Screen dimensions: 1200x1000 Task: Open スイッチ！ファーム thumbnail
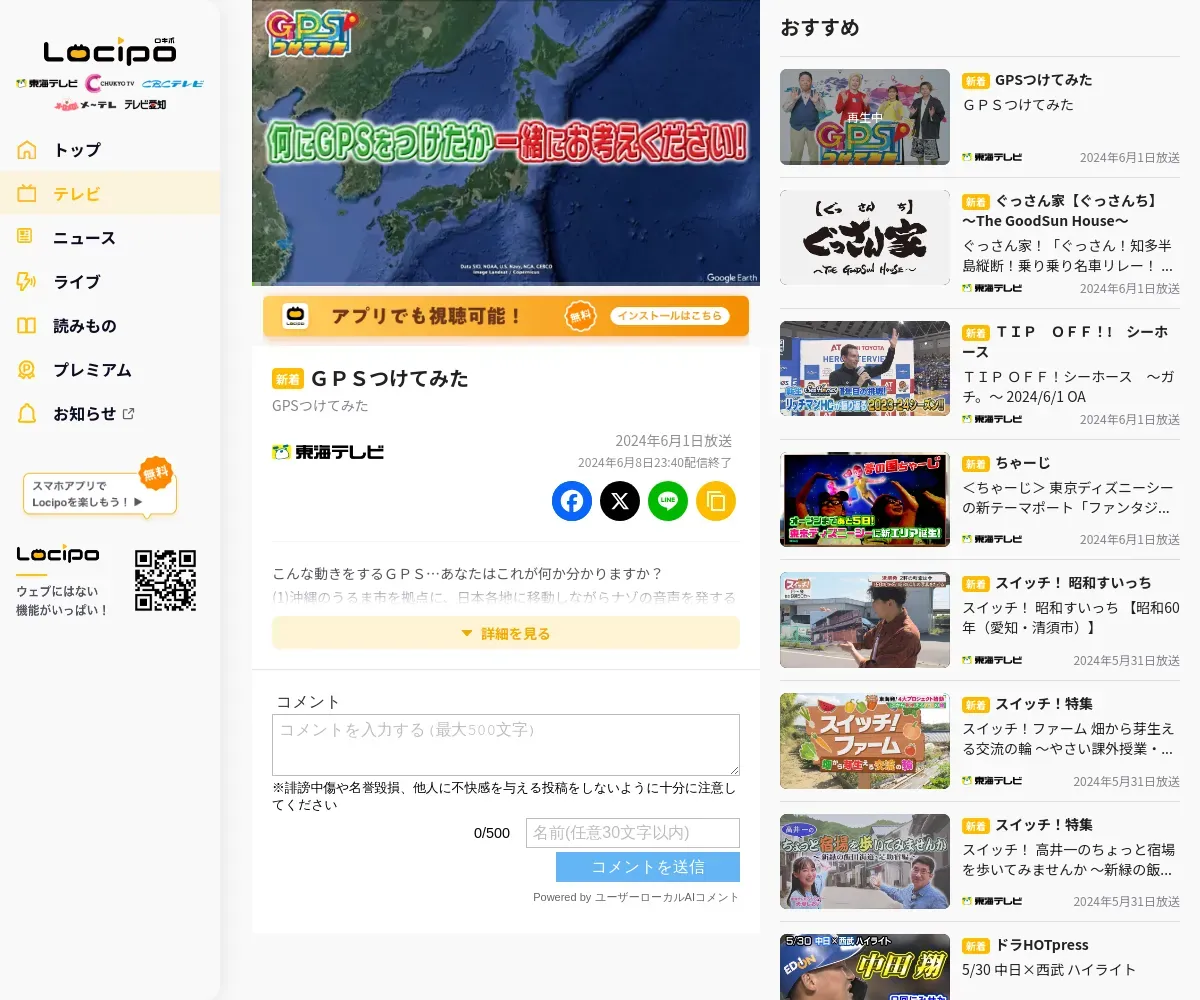865,741
